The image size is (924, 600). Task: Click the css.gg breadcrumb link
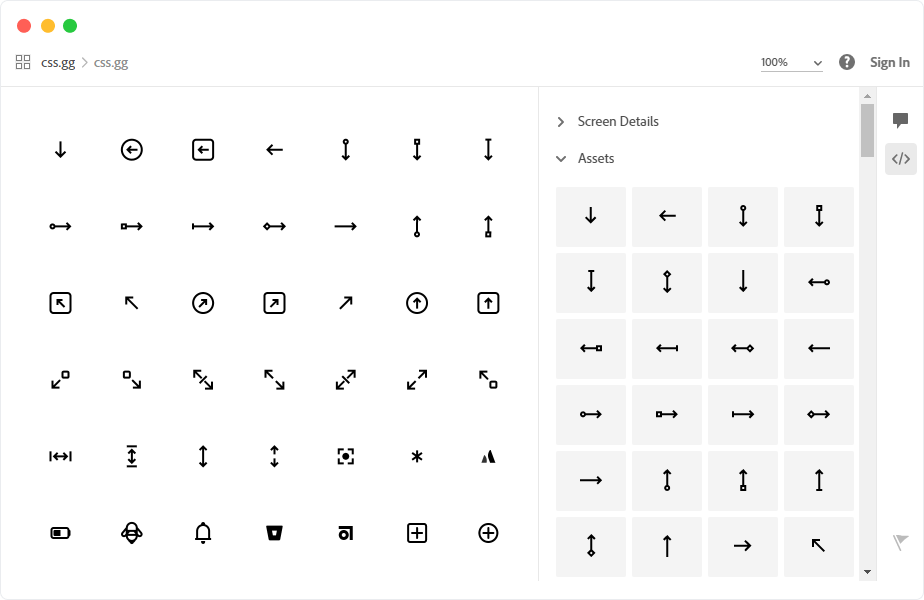click(x=58, y=62)
